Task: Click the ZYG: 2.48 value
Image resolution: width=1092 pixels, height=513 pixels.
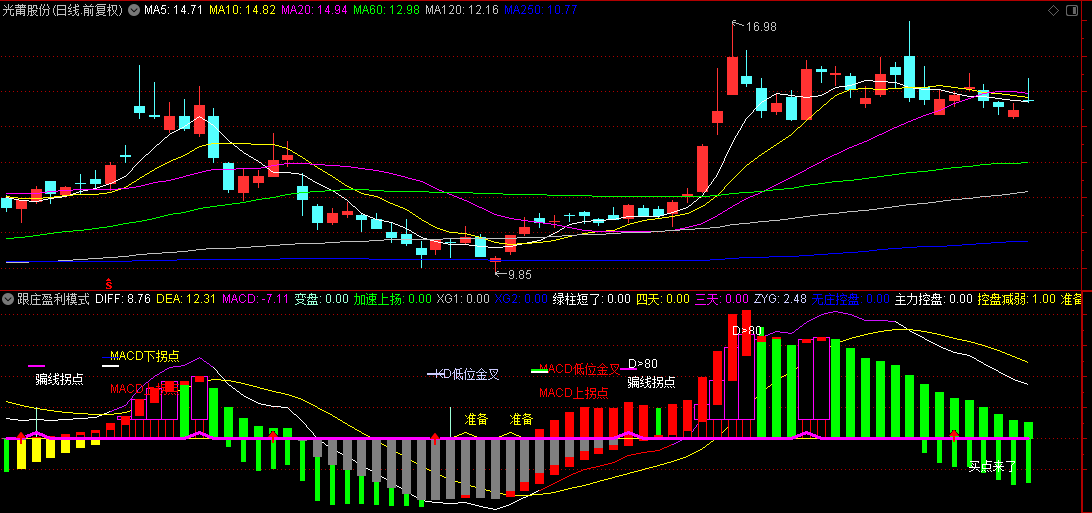Action: (x=780, y=299)
